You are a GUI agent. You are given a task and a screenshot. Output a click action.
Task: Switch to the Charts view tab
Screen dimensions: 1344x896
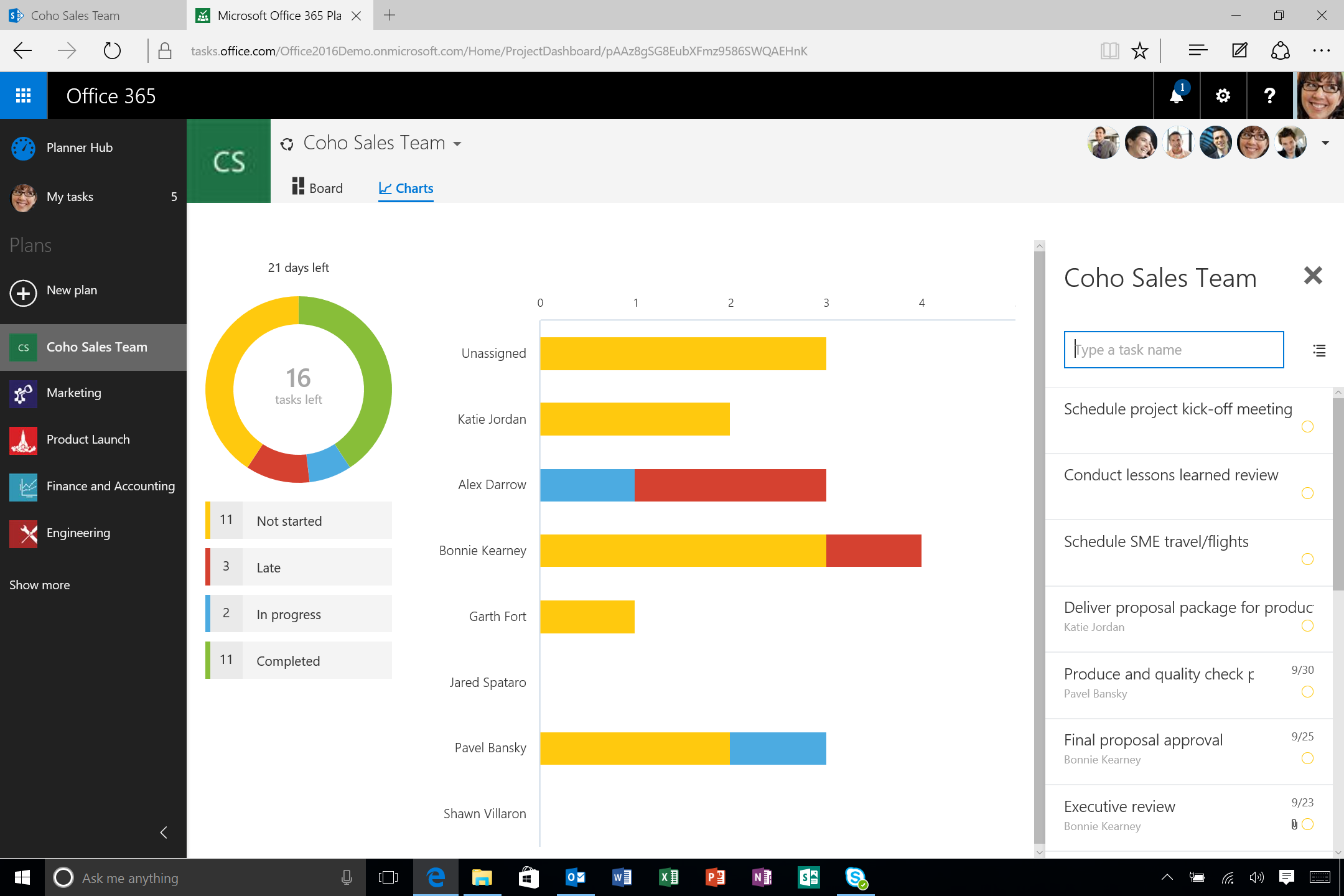[x=406, y=188]
